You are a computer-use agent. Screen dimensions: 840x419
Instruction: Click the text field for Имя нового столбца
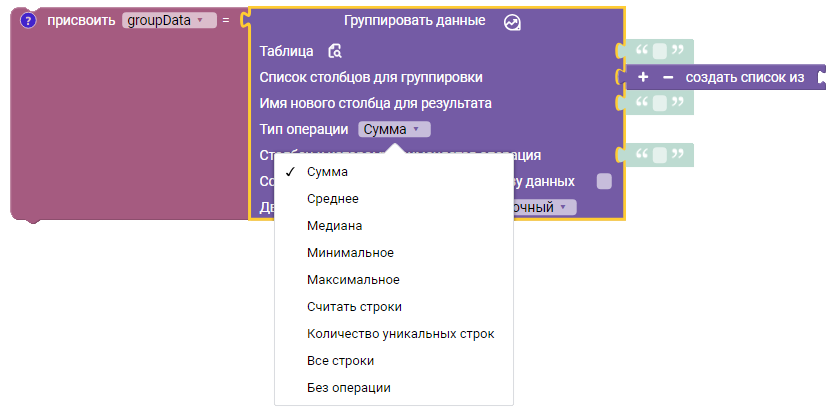coord(659,103)
